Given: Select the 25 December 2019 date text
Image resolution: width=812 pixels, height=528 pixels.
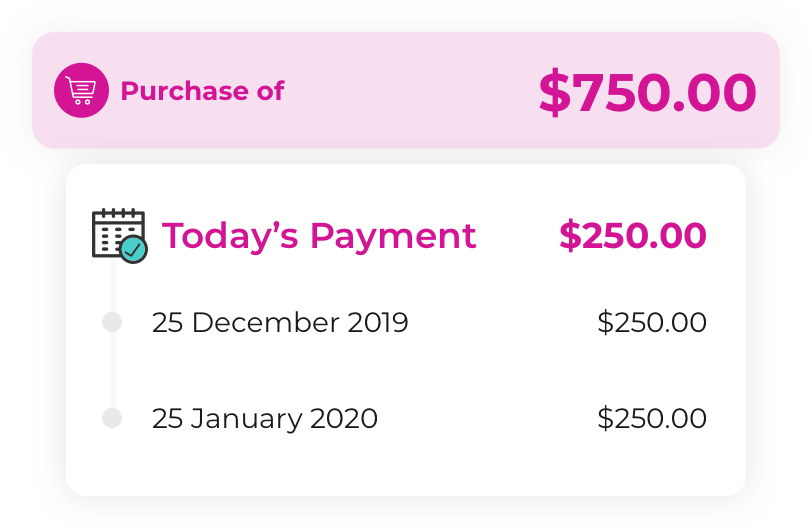Looking at the screenshot, I should (x=280, y=323).
